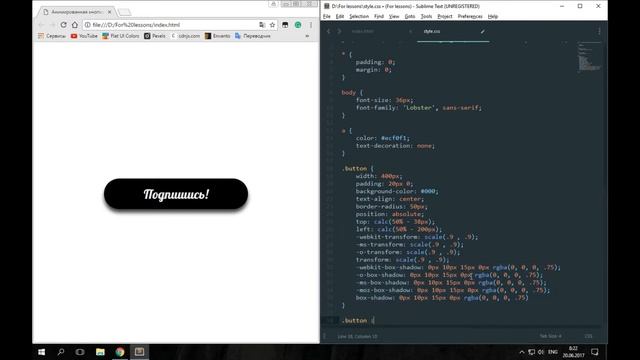Open Chrome's three-dot menu
The width and height of the screenshot is (640, 360).
(x=311, y=25)
